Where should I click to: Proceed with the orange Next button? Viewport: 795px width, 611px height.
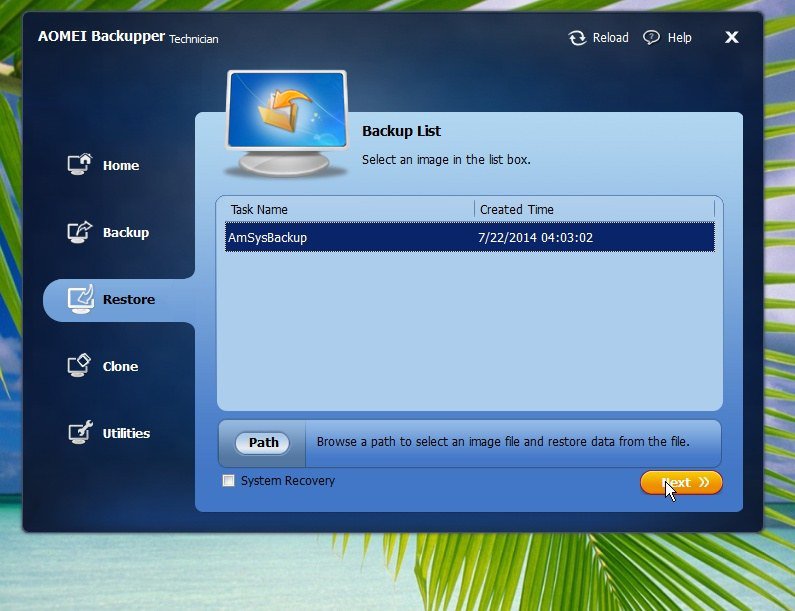[681, 483]
